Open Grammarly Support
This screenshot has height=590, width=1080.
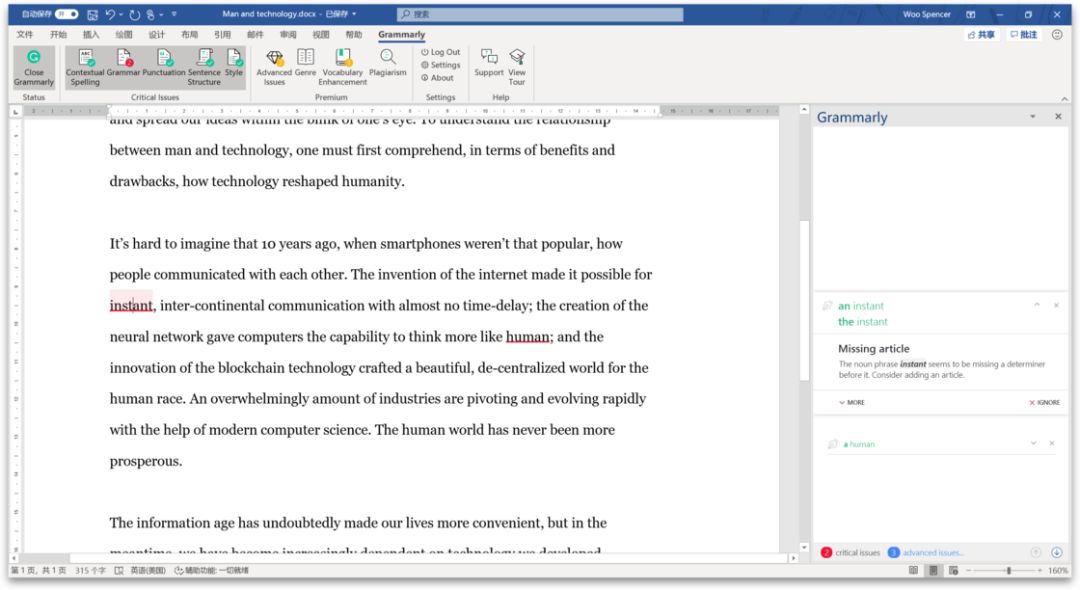click(488, 59)
